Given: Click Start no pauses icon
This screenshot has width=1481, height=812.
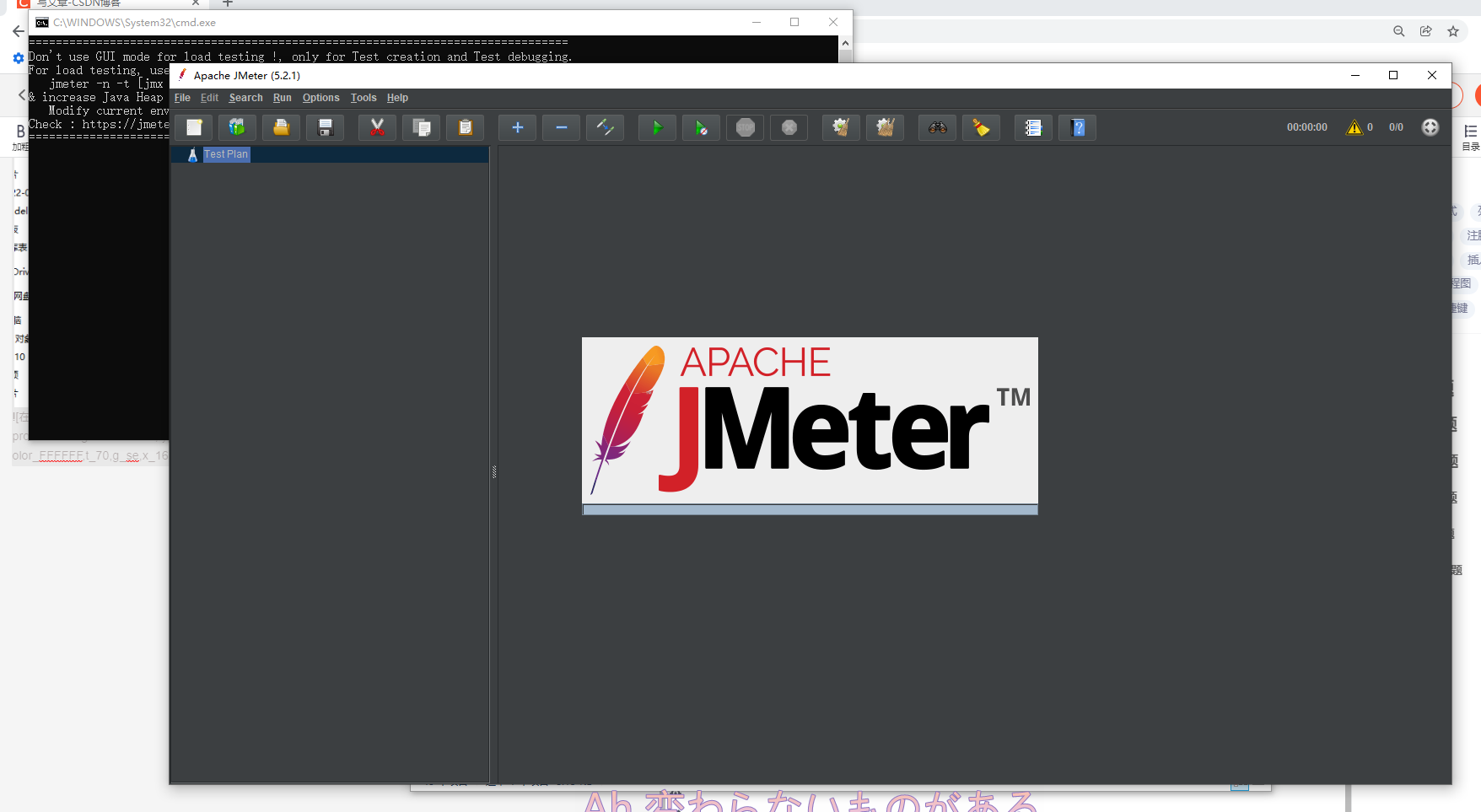Looking at the screenshot, I should [x=701, y=127].
